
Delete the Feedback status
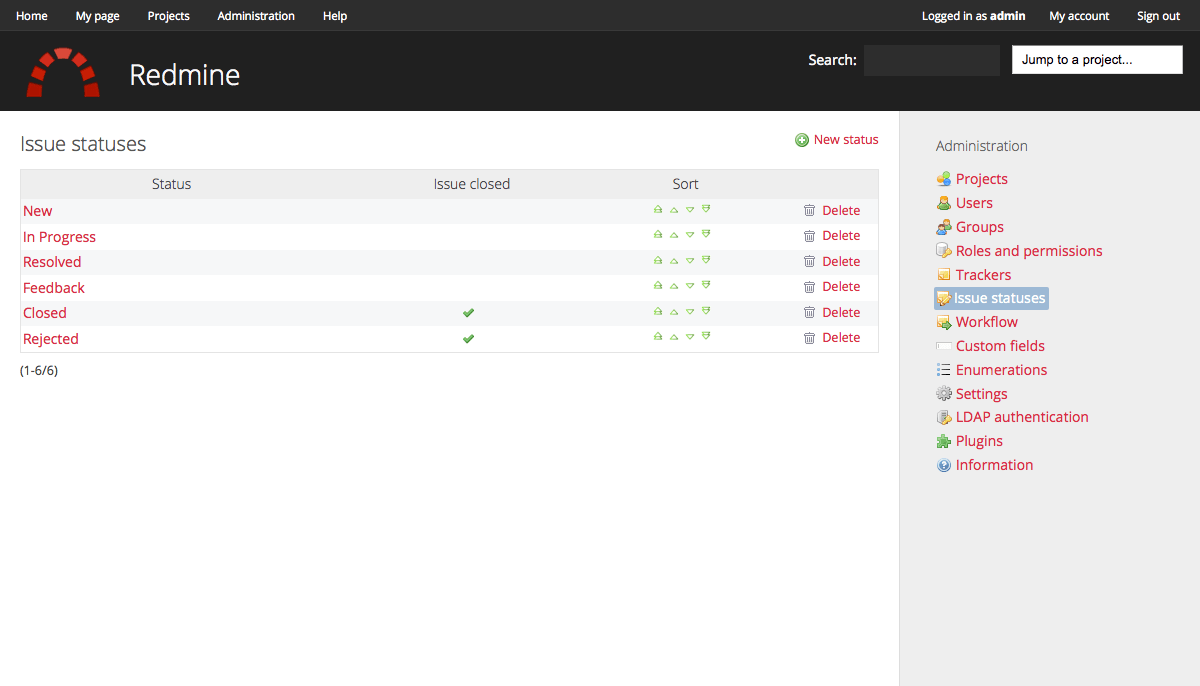(x=832, y=287)
